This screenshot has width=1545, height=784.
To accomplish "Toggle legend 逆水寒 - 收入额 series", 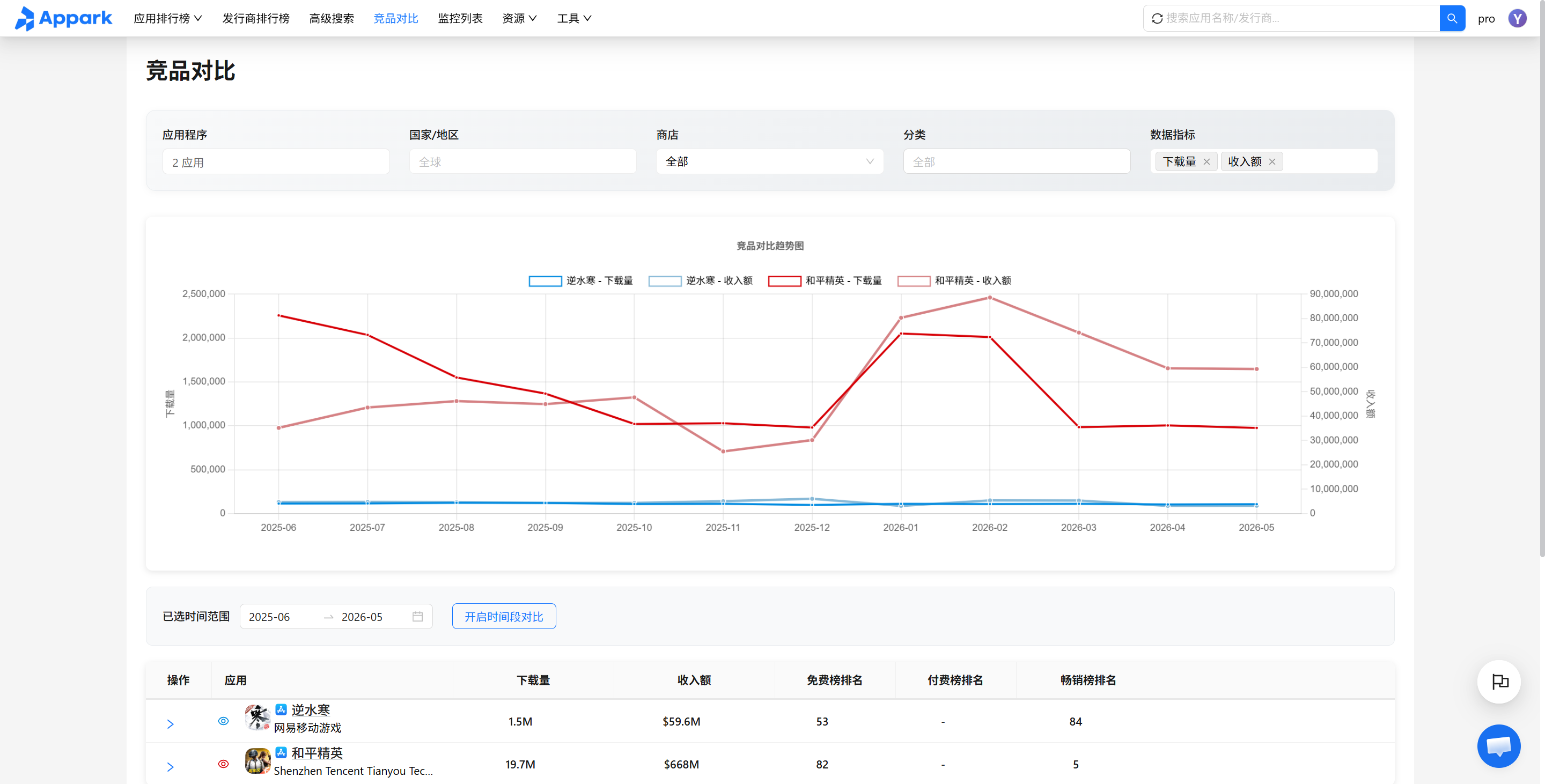I will (x=700, y=280).
